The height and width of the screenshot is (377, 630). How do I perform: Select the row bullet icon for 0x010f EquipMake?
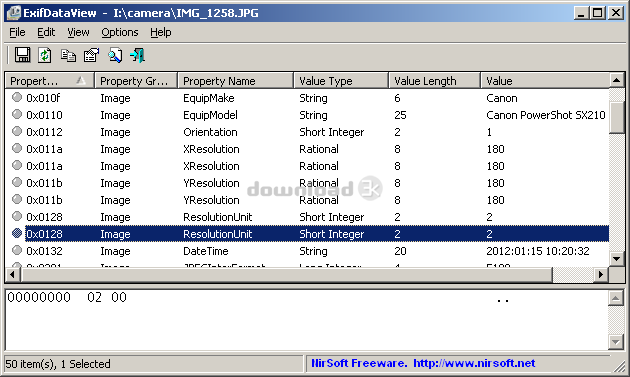pyautogui.click(x=17, y=97)
